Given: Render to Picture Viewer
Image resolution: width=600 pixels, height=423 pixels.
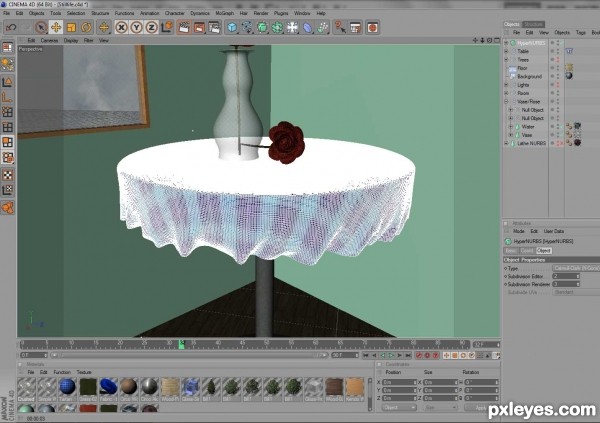Looking at the screenshot, I should point(199,28).
